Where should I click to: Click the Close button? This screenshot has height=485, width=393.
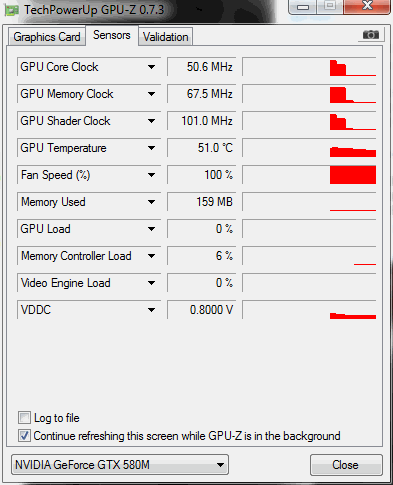345,465
